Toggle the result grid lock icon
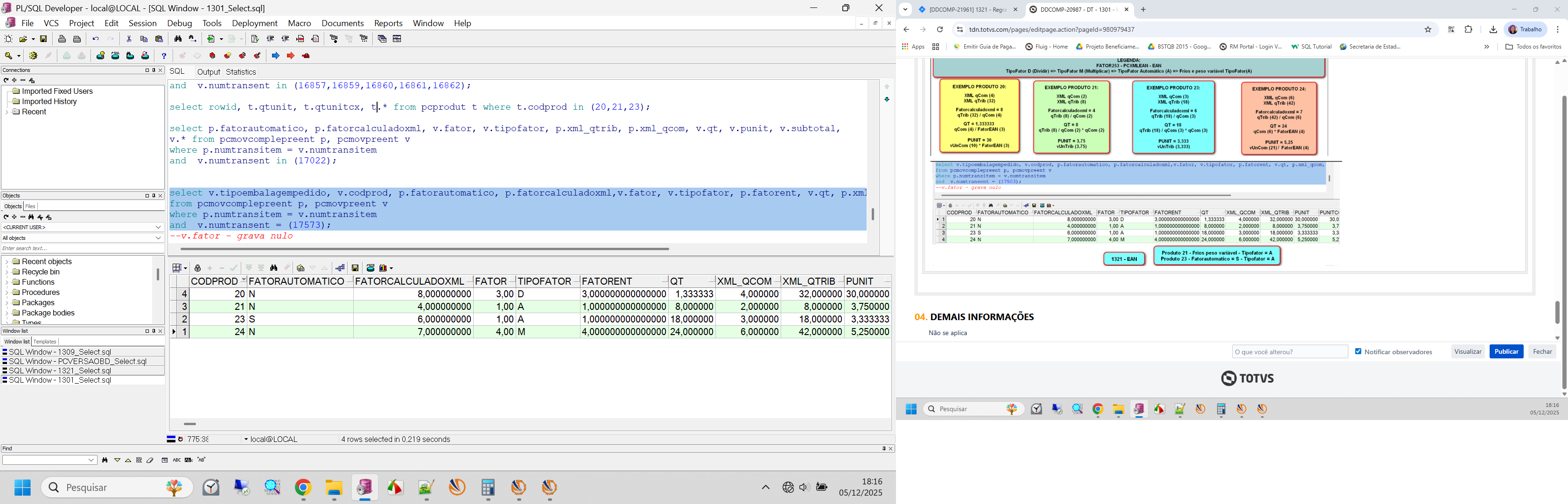This screenshot has height=504, width=1568. click(197, 268)
